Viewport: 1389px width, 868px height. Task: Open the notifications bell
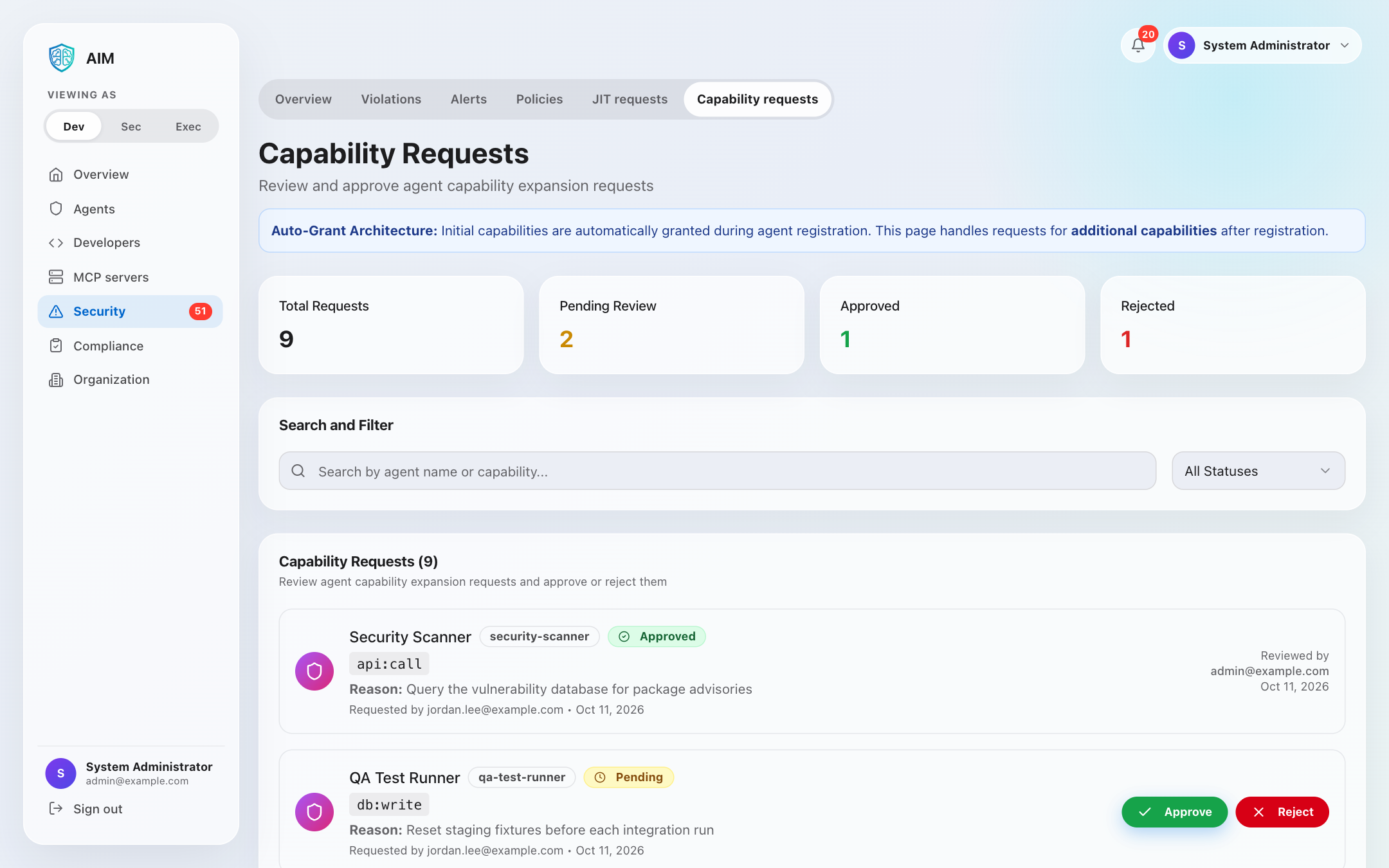click(1138, 46)
